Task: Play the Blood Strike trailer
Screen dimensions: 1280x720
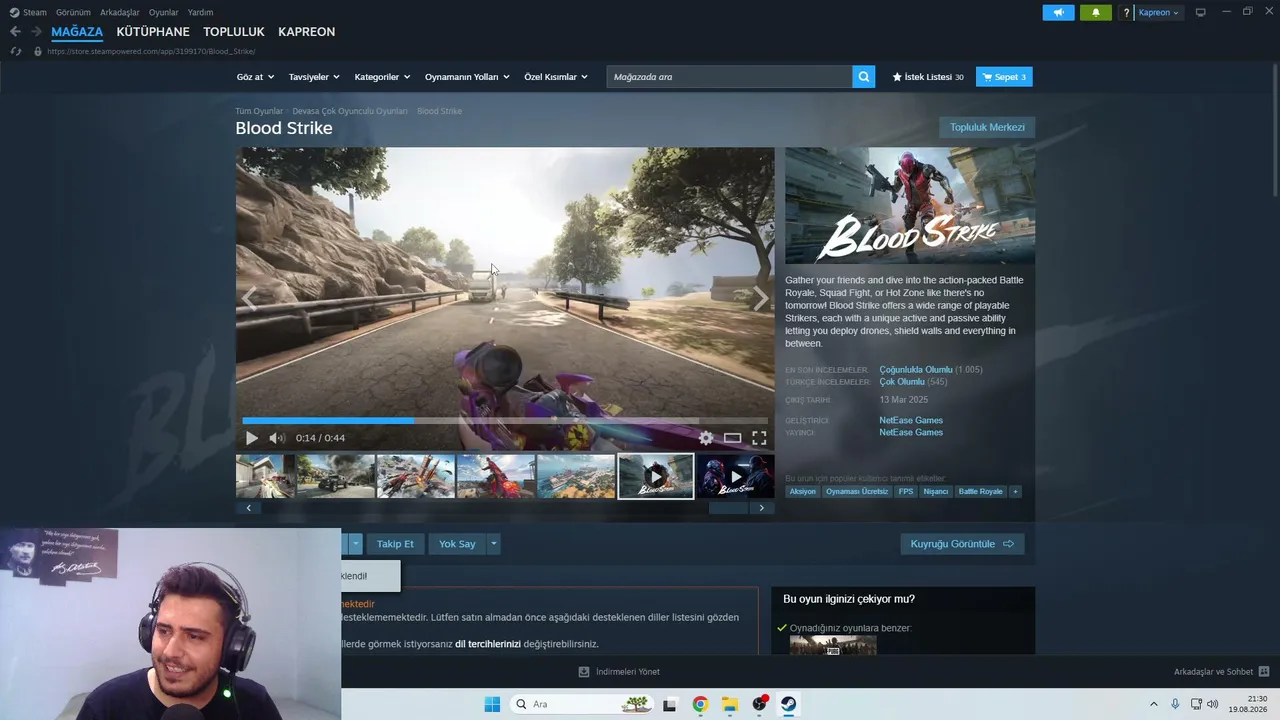Action: click(x=252, y=438)
